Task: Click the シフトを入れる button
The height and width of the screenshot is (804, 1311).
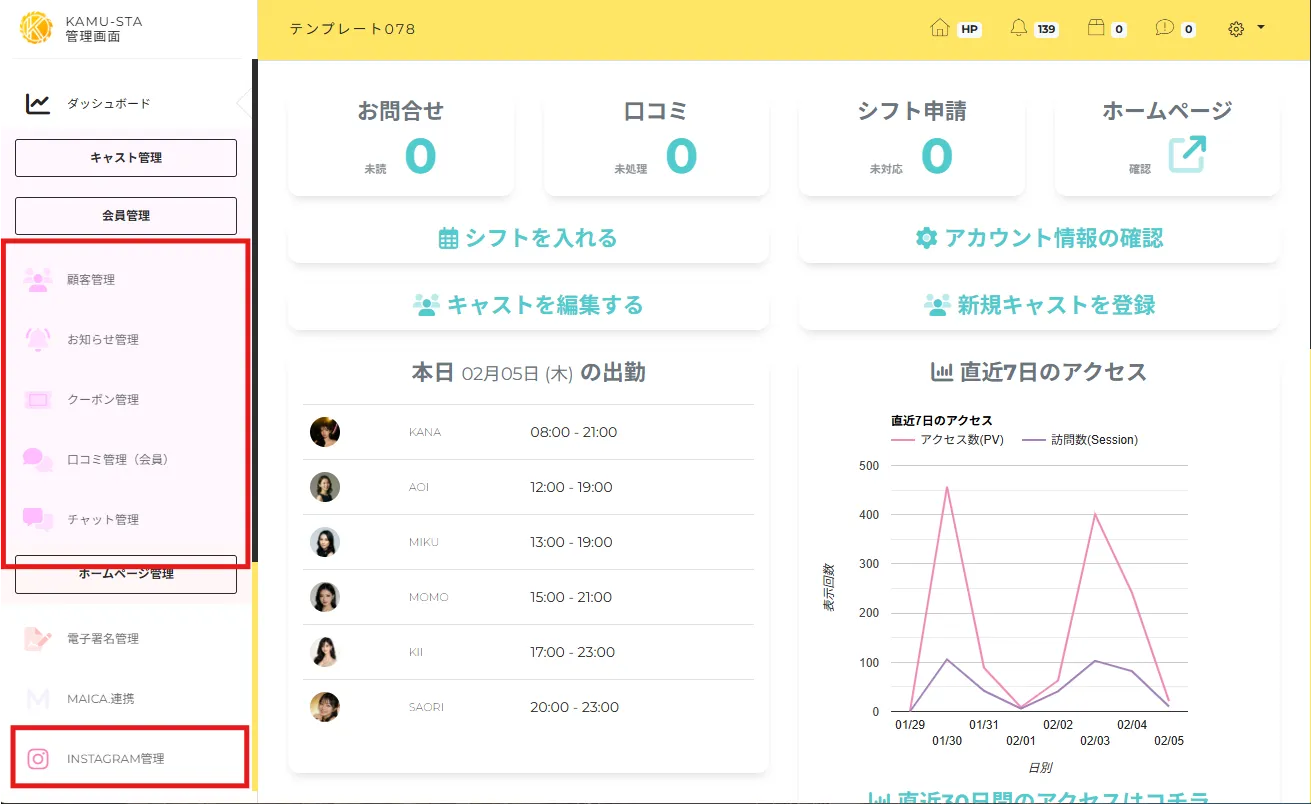Action: (528, 239)
